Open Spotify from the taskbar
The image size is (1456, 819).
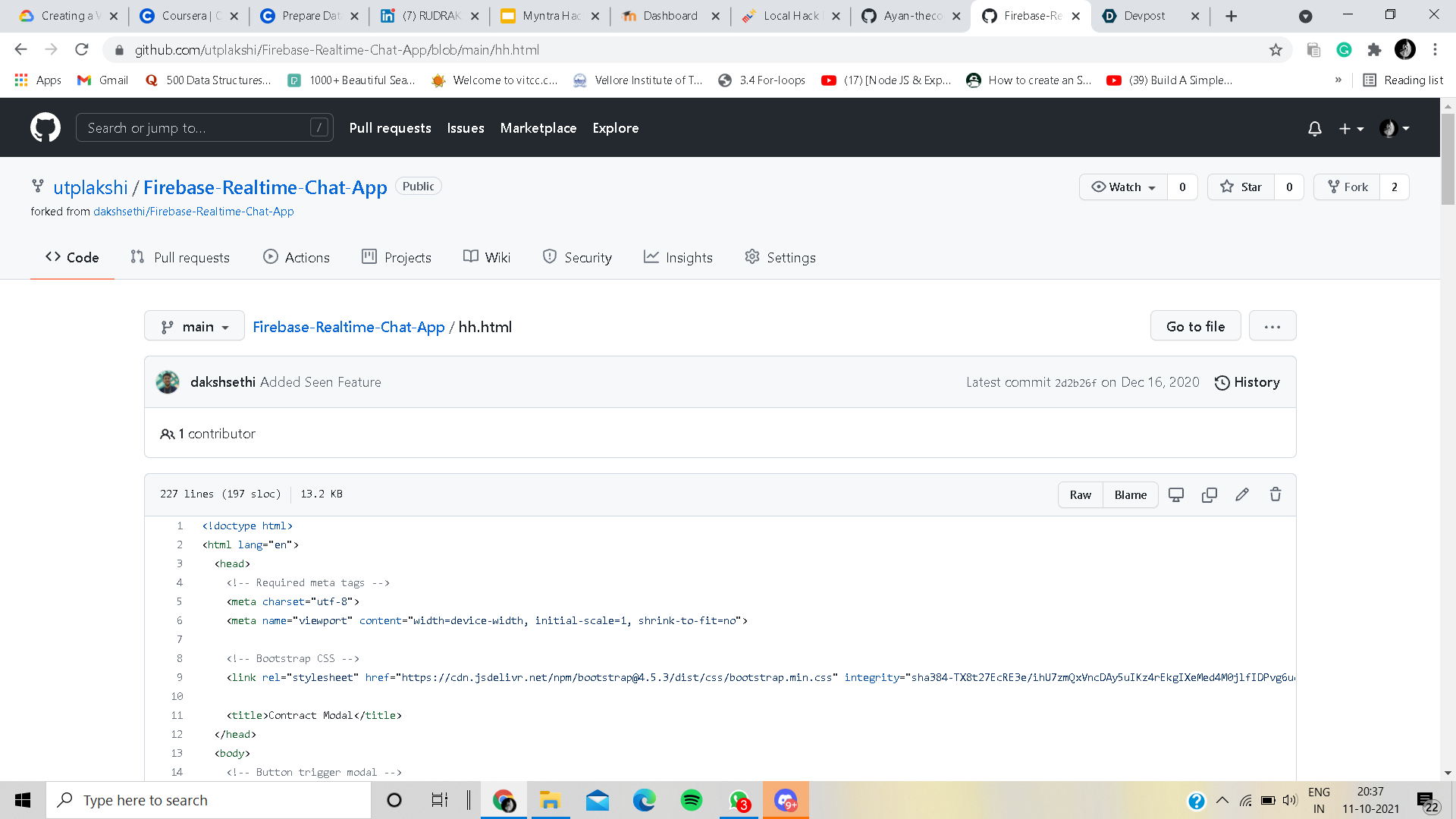(x=691, y=800)
